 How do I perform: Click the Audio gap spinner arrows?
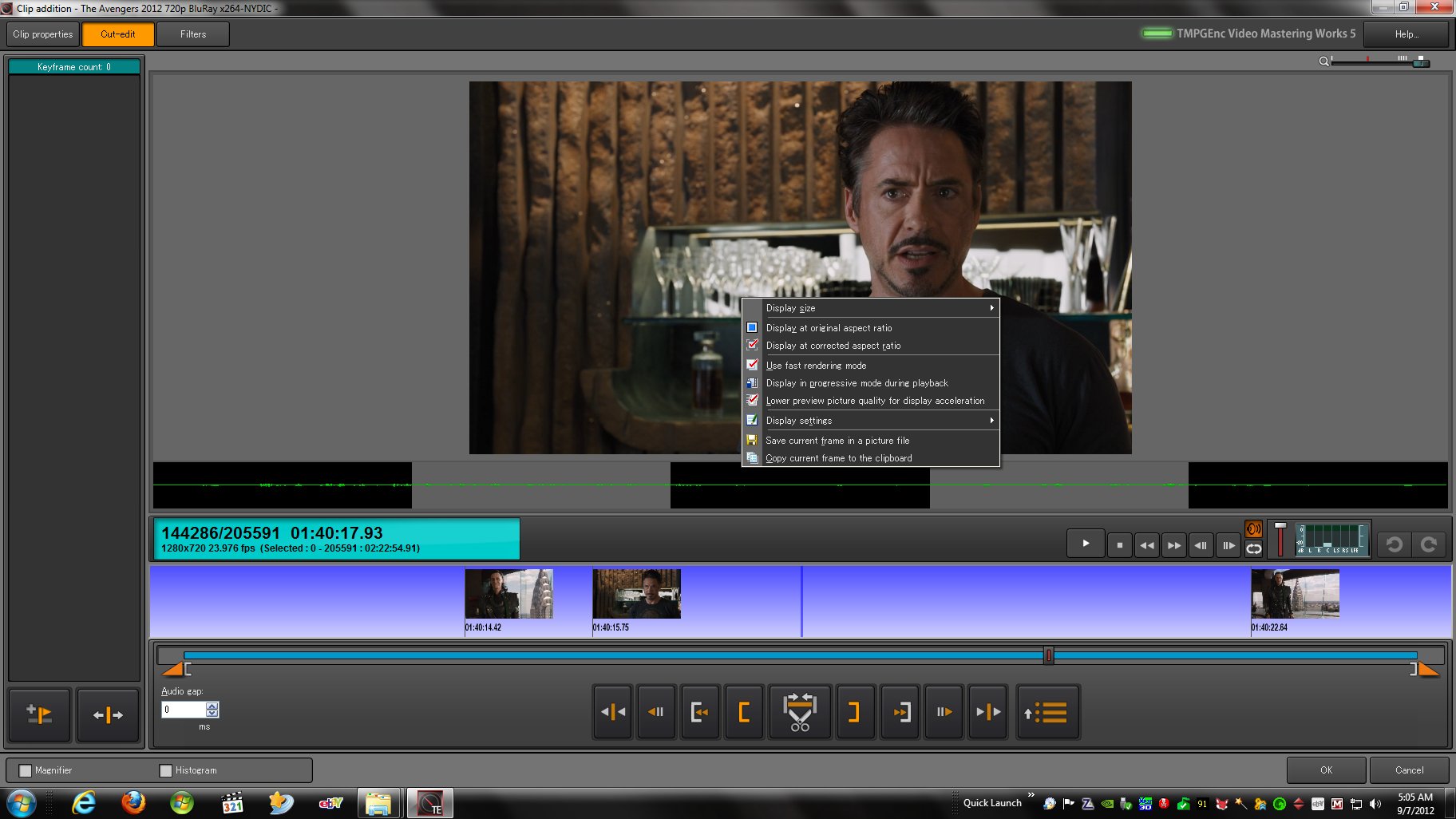212,710
